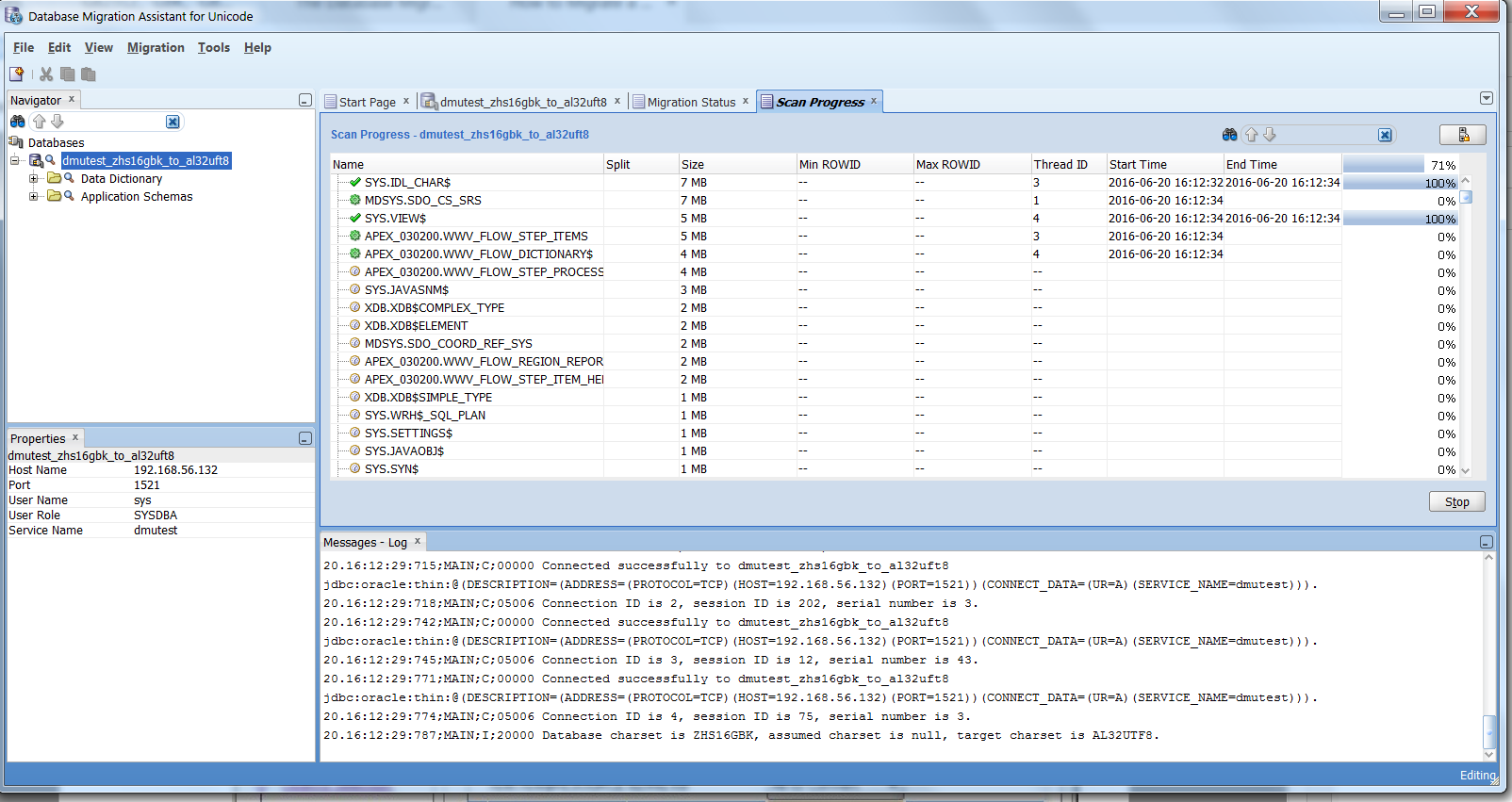Close the Properties panel tab

click(75, 437)
